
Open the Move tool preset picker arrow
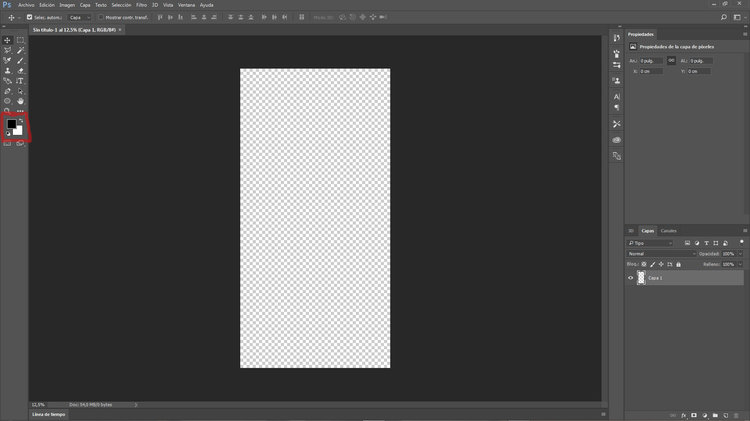(19, 18)
